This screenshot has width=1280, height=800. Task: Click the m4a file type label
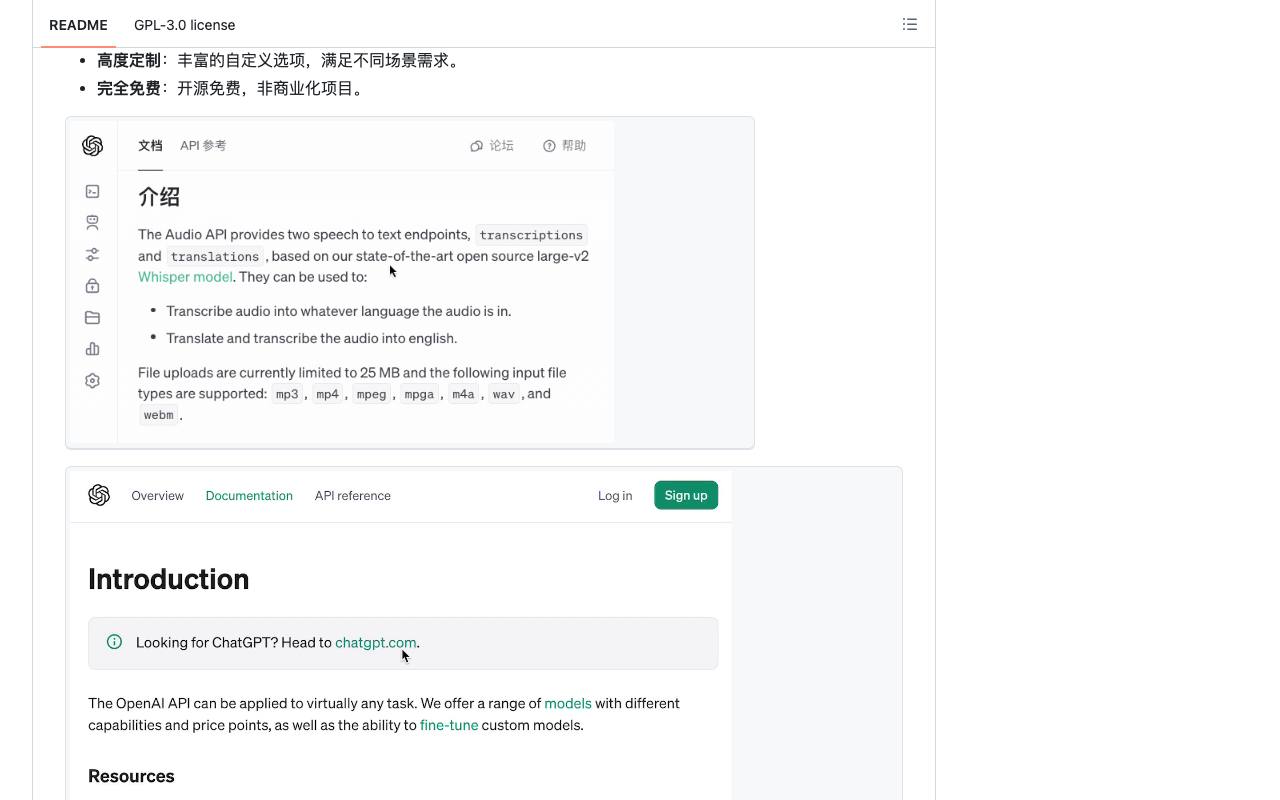pyautogui.click(x=464, y=394)
